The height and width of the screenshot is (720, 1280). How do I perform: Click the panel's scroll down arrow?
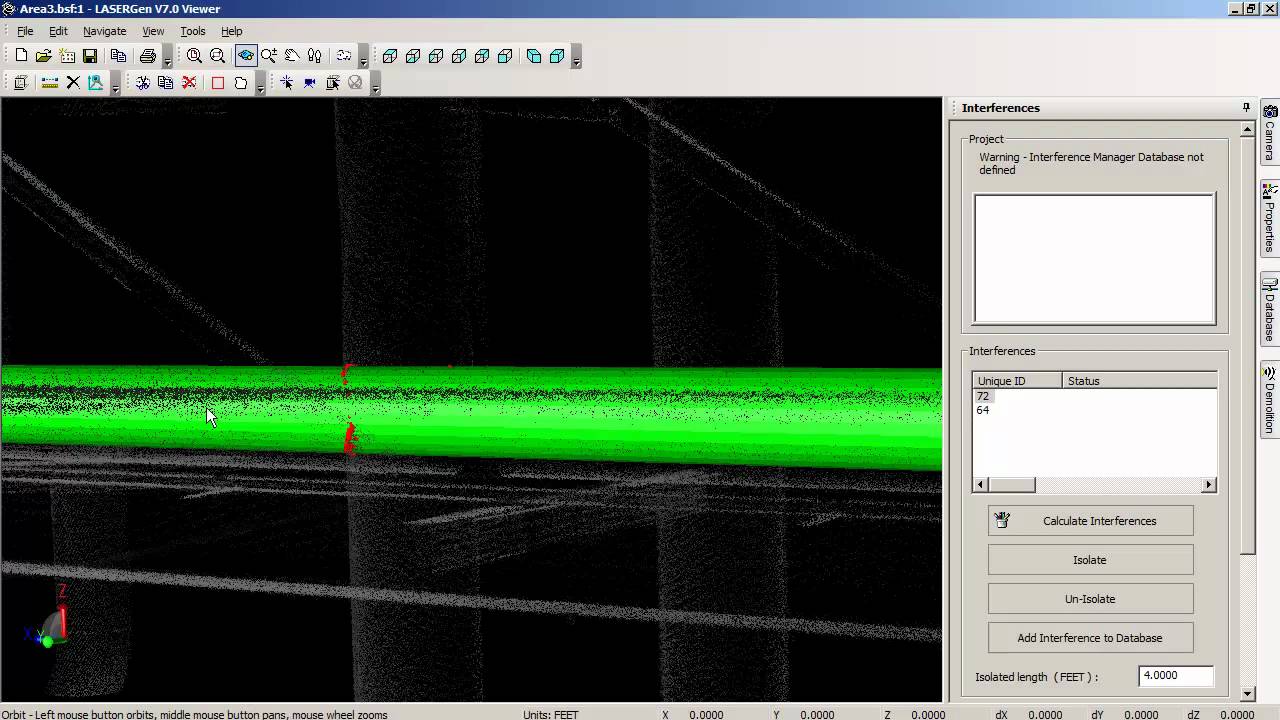1247,693
